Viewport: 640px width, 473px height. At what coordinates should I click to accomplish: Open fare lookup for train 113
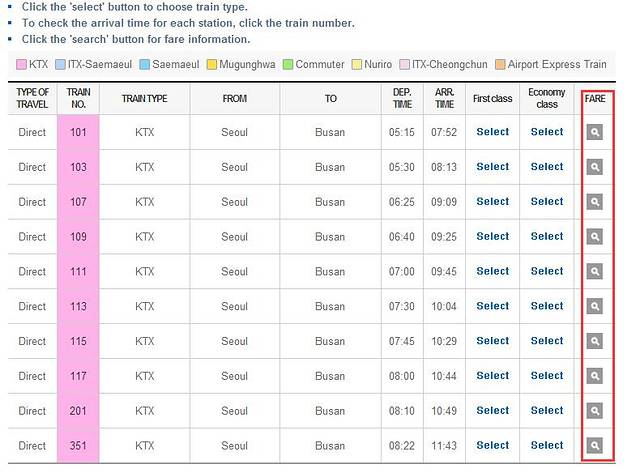tap(594, 306)
